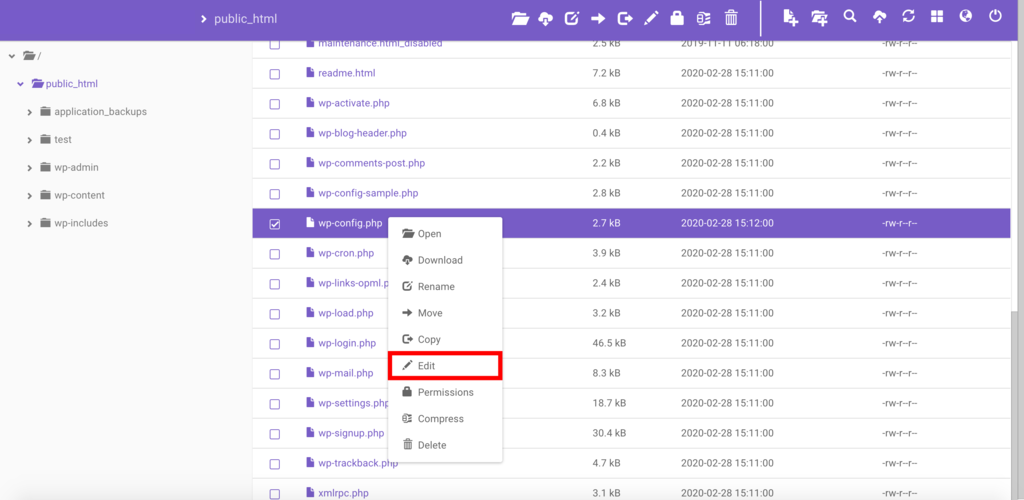This screenshot has height=500, width=1024.
Task: Click the 2020-02-28 15:12:00 date cell
Action: coord(727,223)
